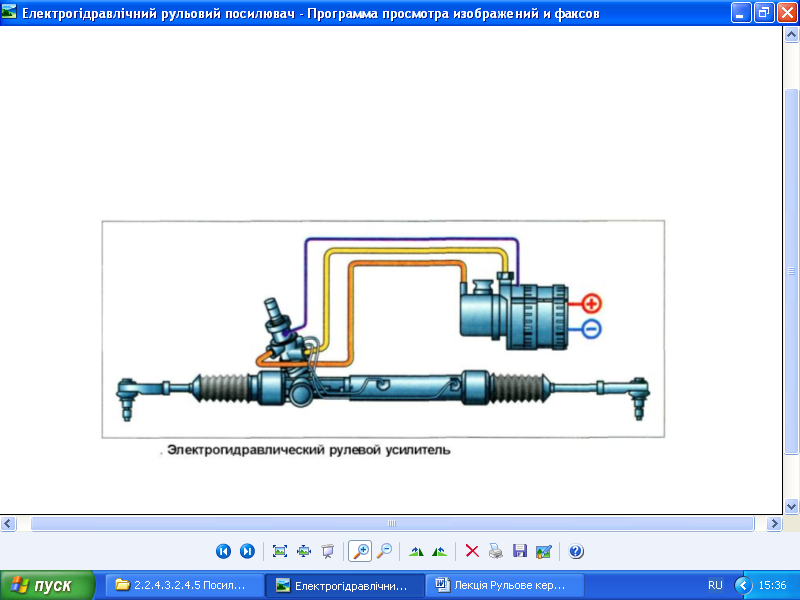800x600 pixels.
Task: Switch to the 2.2.4.3.2.4.5 Посил... folder window
Action: [x=185, y=585]
